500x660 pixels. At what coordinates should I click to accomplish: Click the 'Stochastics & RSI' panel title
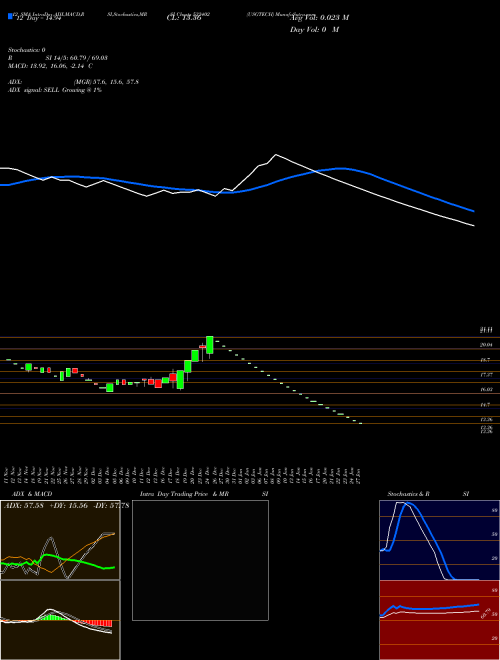point(428,494)
